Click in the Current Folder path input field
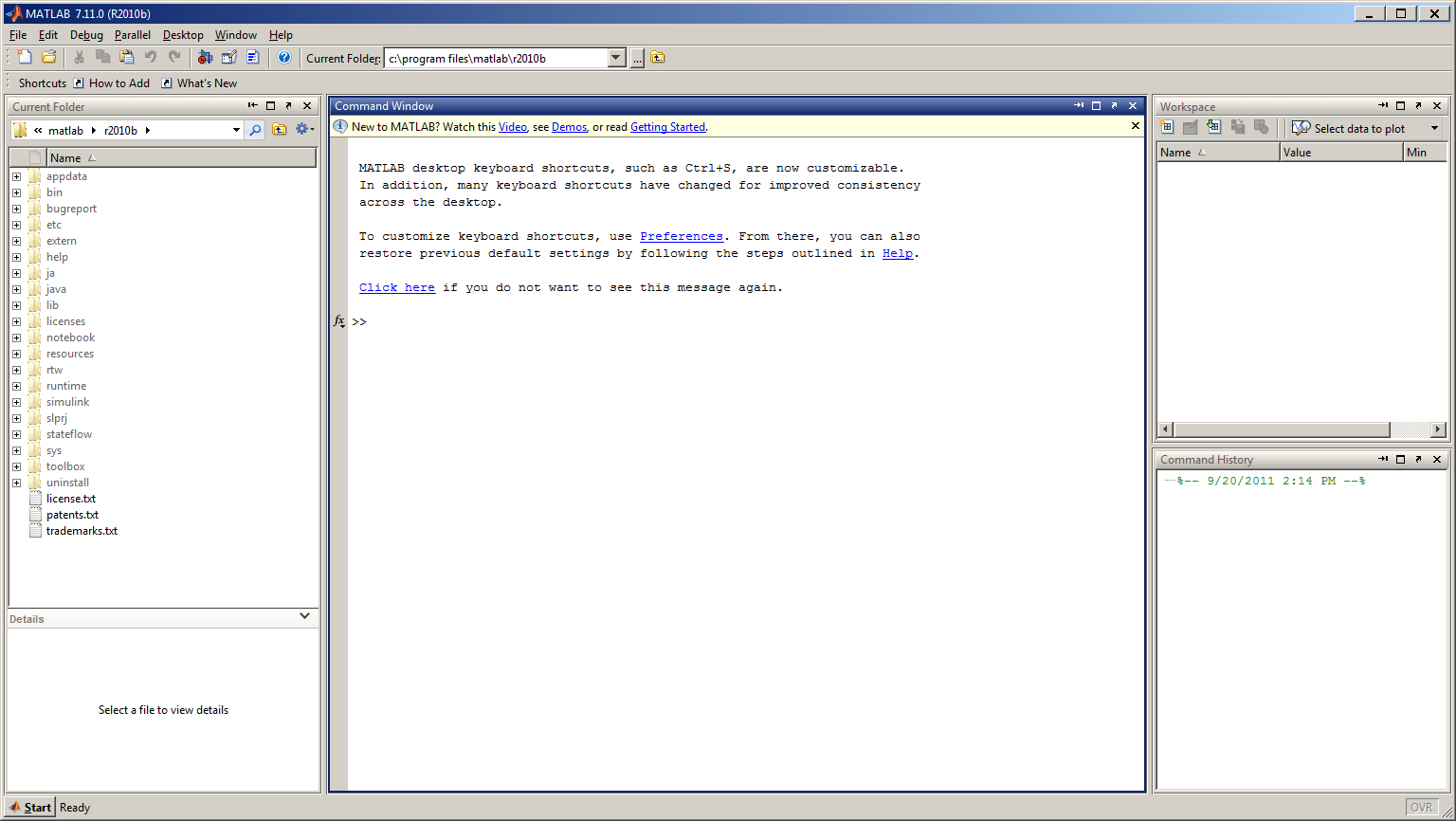 click(496, 59)
